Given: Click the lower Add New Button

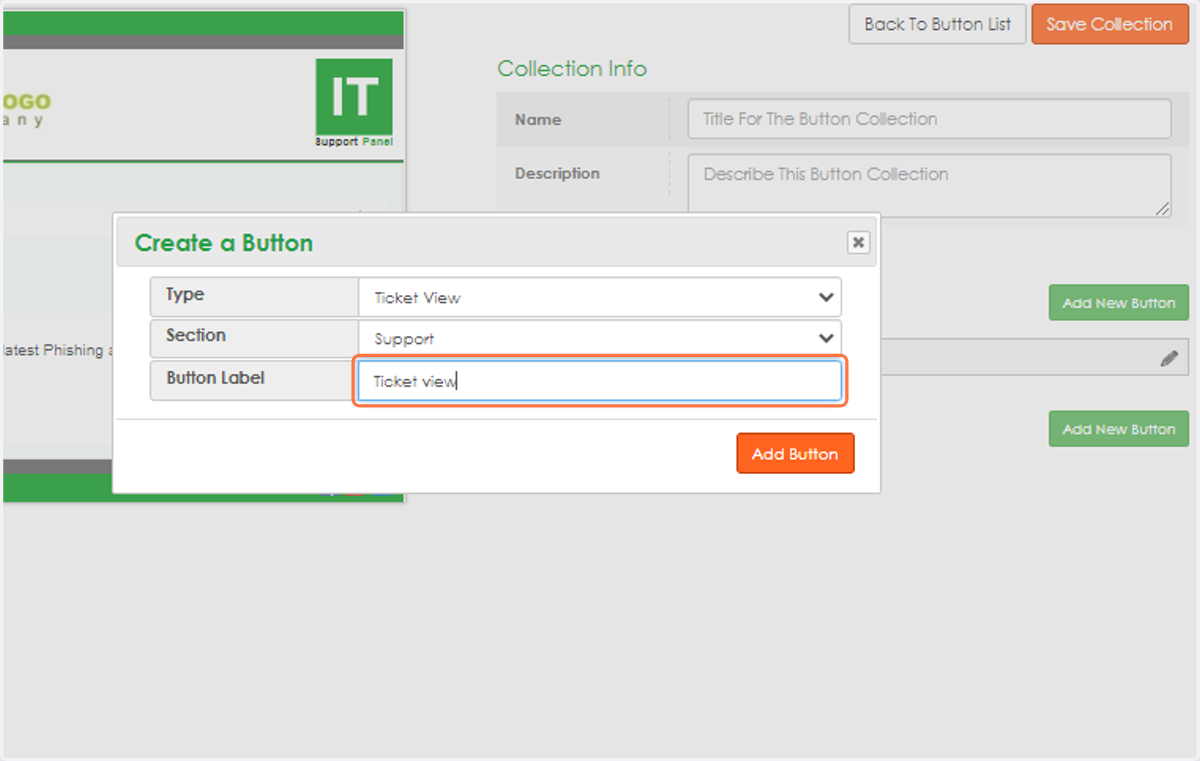Looking at the screenshot, I should pos(1118,429).
